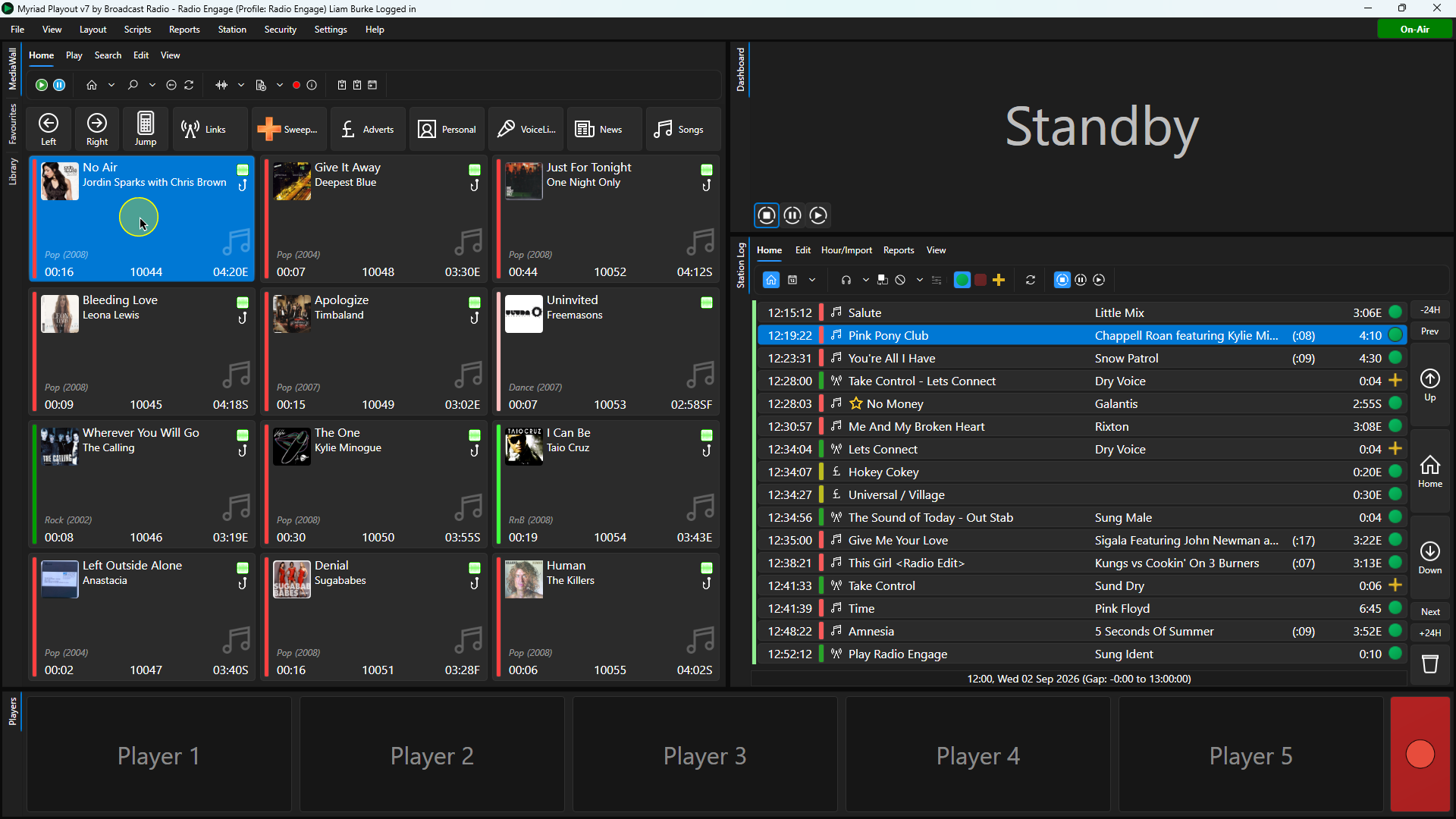
Task: Click the headphones preview icon in Station Log
Action: (x=846, y=280)
